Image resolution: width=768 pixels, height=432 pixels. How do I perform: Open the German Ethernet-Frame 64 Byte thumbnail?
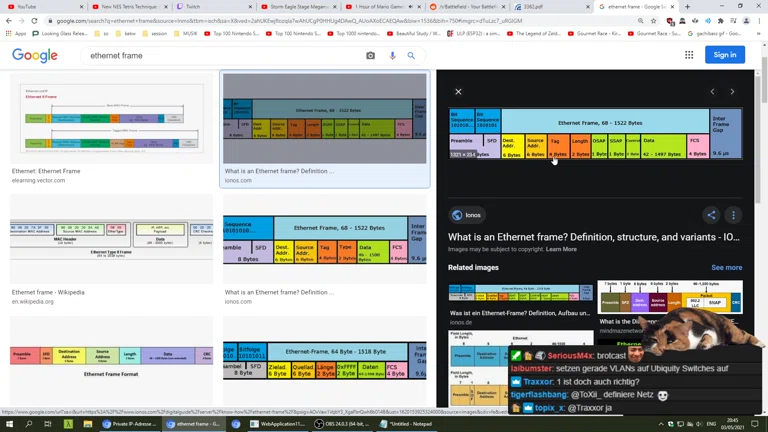coord(325,361)
